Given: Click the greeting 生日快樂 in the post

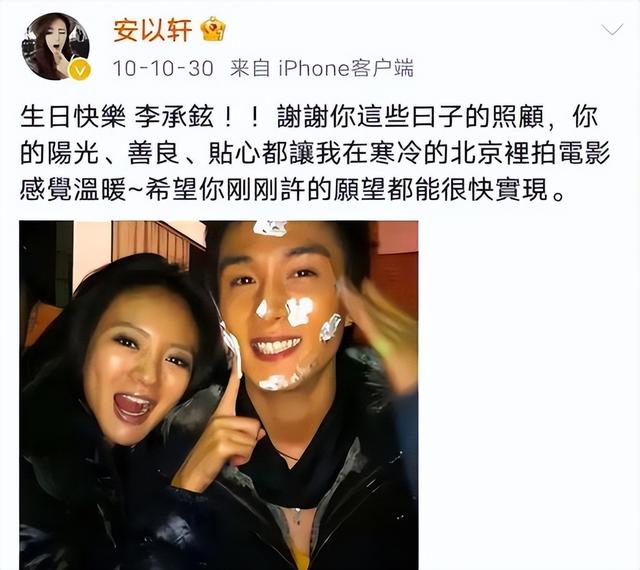Looking at the screenshot, I should [73, 118].
